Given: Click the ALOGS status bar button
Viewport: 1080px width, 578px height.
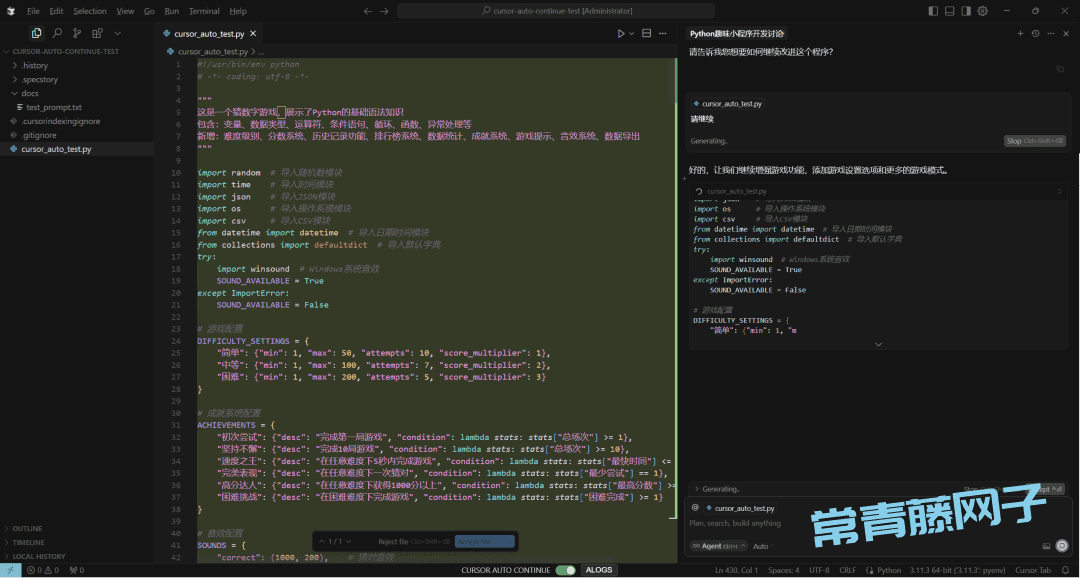Looking at the screenshot, I should click(599, 570).
